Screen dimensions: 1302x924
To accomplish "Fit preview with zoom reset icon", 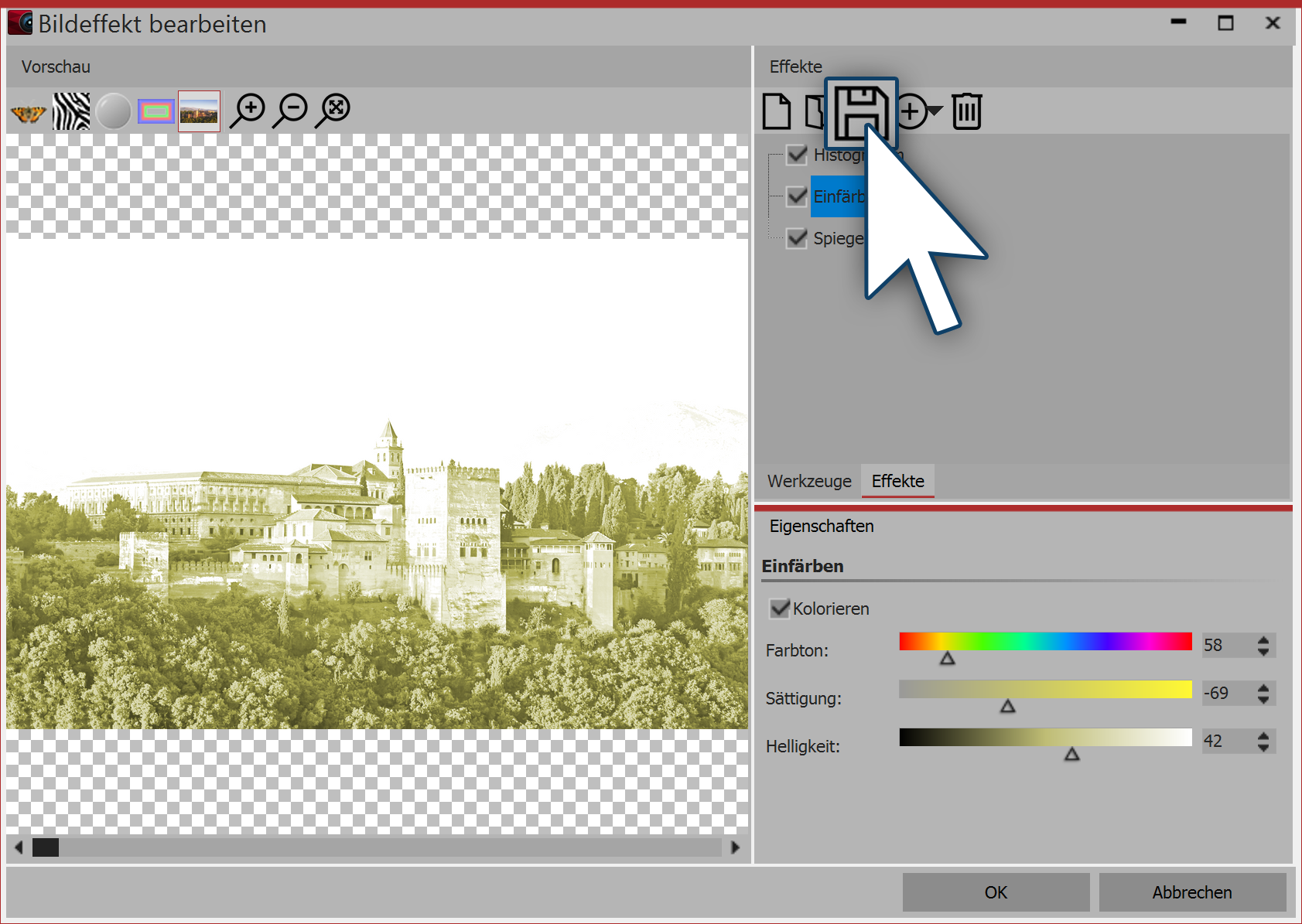I will tap(334, 111).
